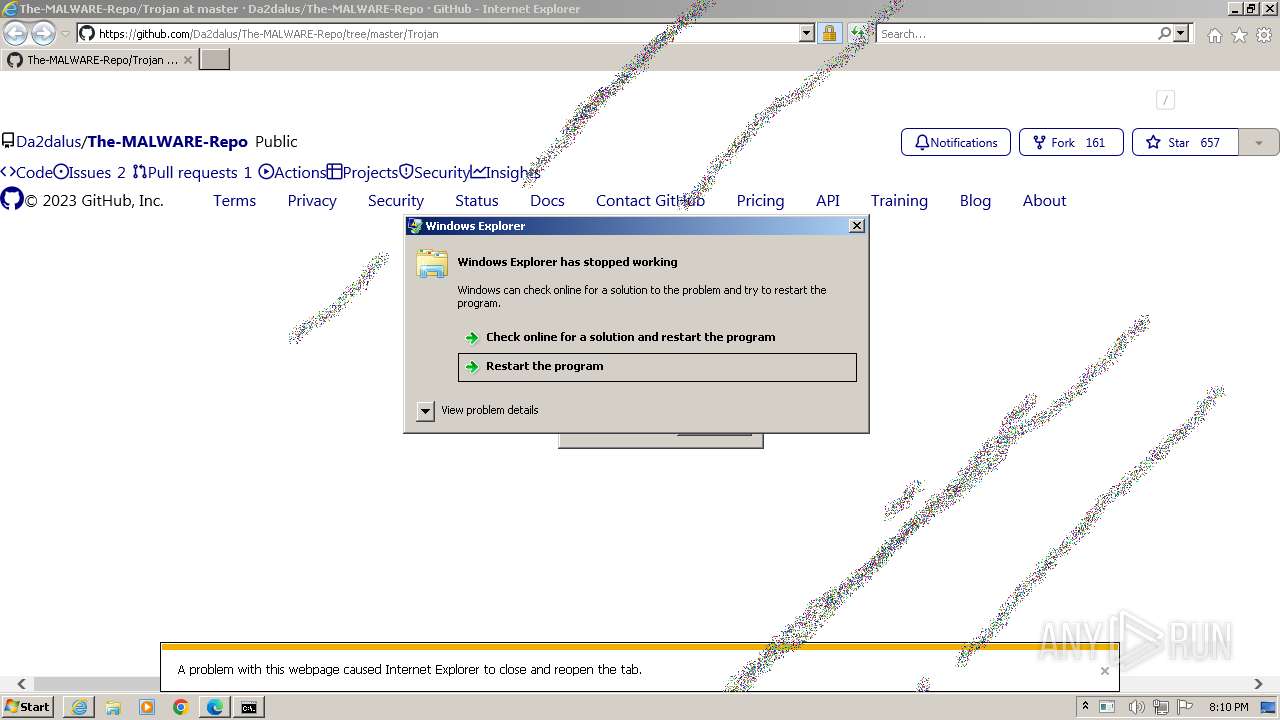Click the Action Center flag tray icon
The width and height of the screenshot is (1280, 720).
click(x=1185, y=707)
